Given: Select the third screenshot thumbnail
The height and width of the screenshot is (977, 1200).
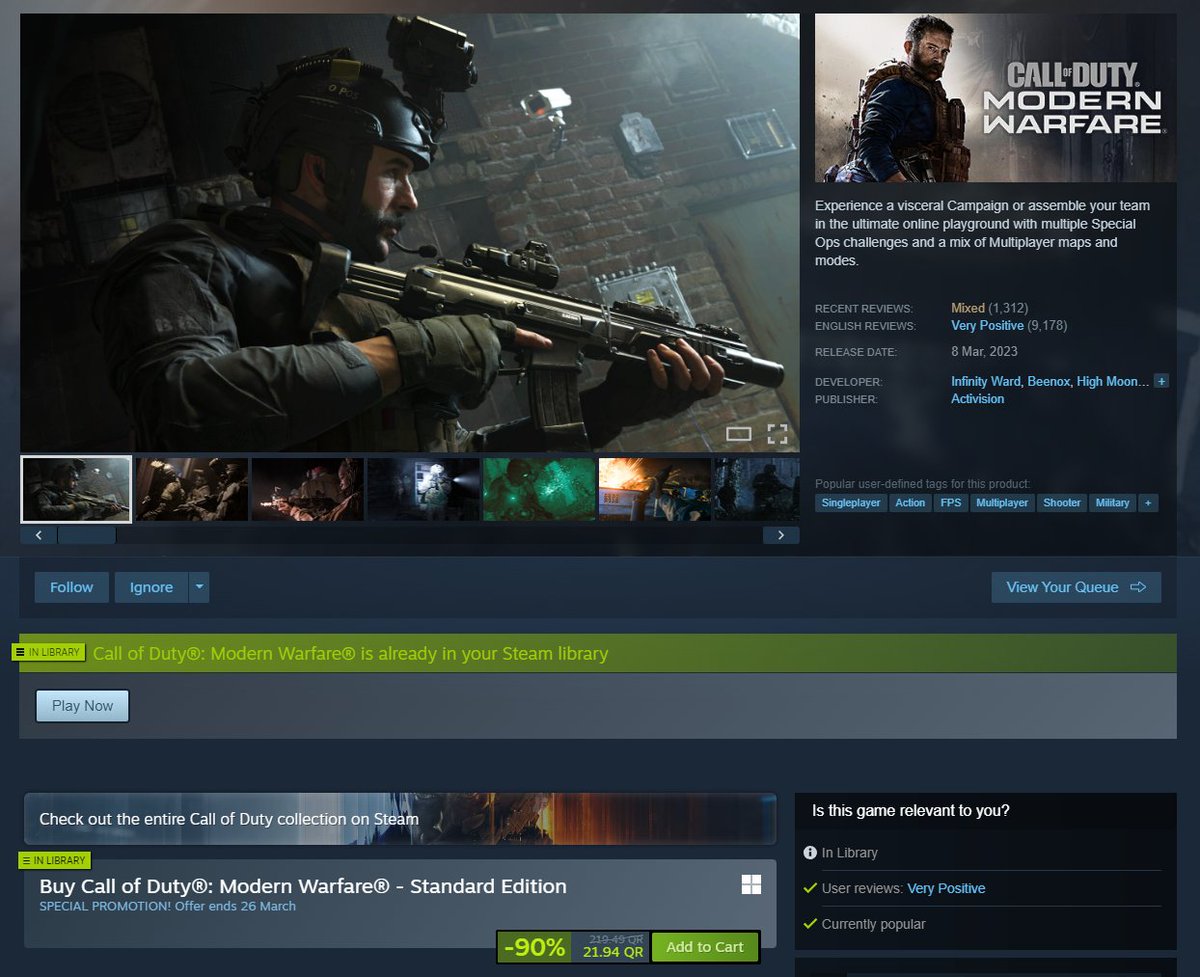Looking at the screenshot, I should coord(308,489).
